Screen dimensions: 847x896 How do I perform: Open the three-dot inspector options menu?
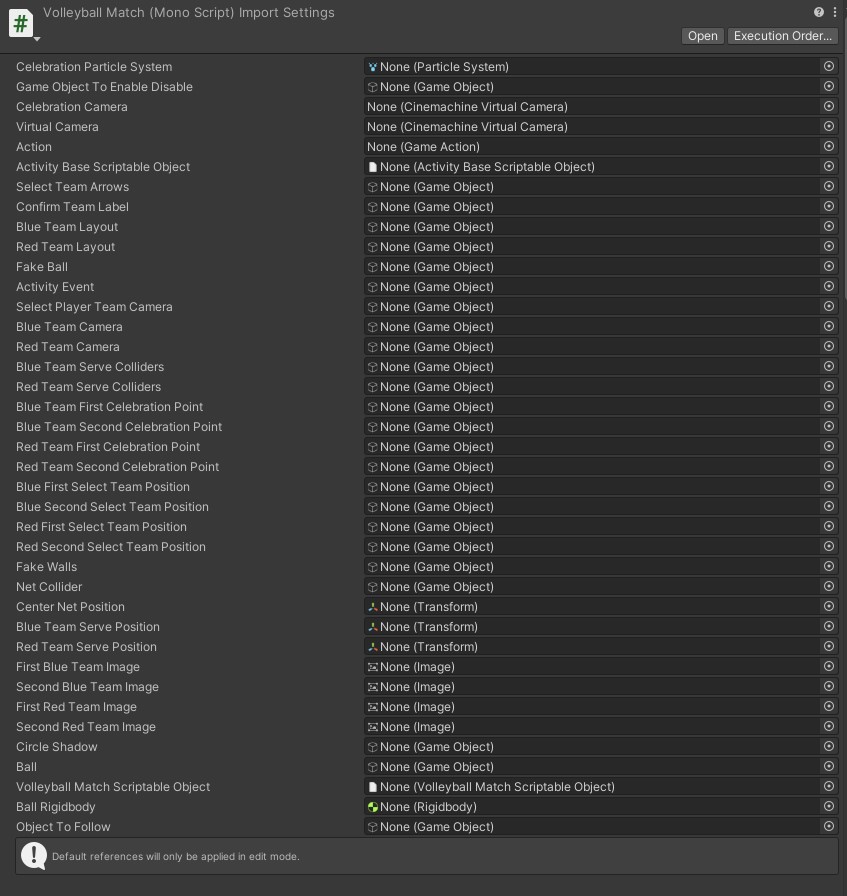click(x=834, y=12)
